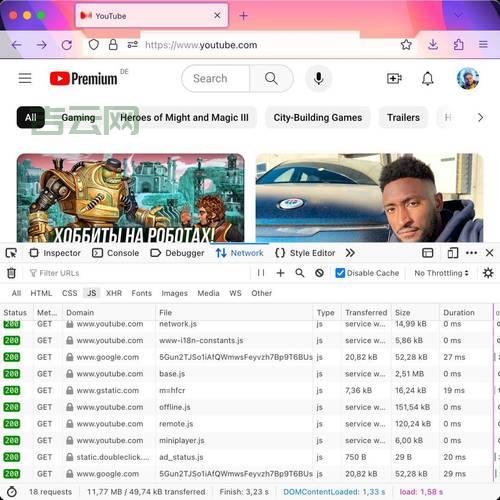Switch to the Console tab
Image resolution: width=500 pixels, height=500 pixels.
(115, 253)
